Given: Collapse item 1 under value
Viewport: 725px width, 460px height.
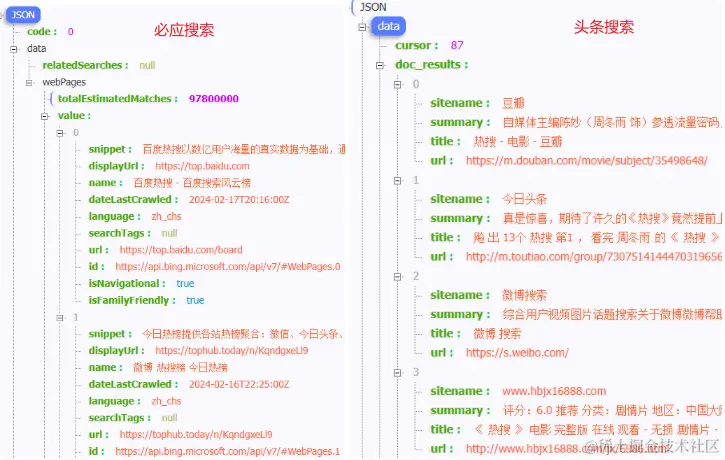Looking at the screenshot, I should coord(60,318).
